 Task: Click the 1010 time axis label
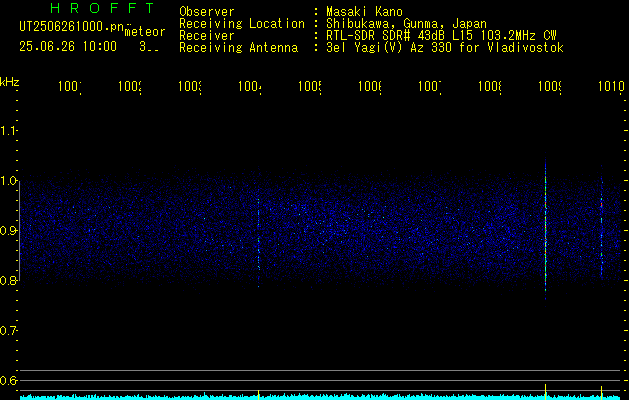coord(611,86)
